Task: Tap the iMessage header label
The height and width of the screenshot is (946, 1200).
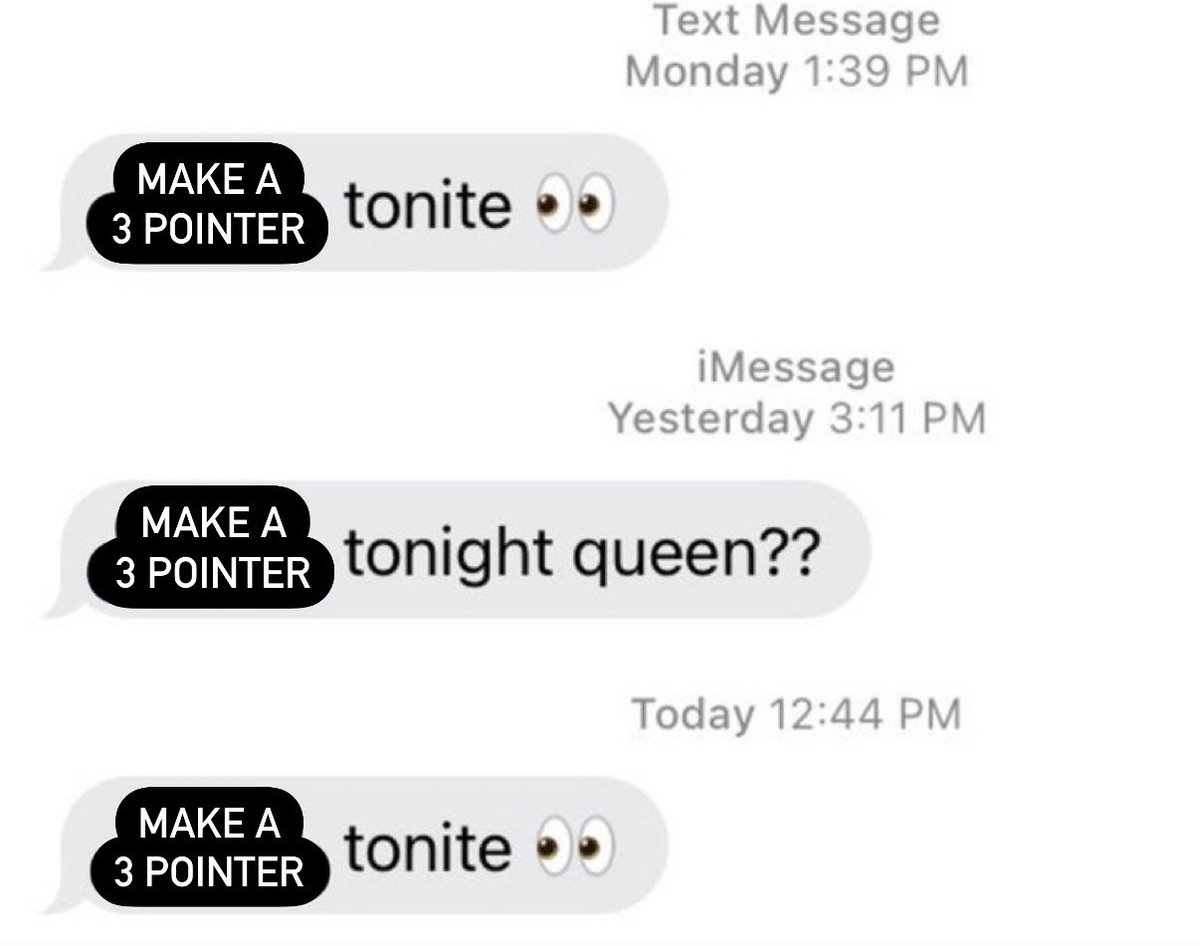Action: click(797, 367)
